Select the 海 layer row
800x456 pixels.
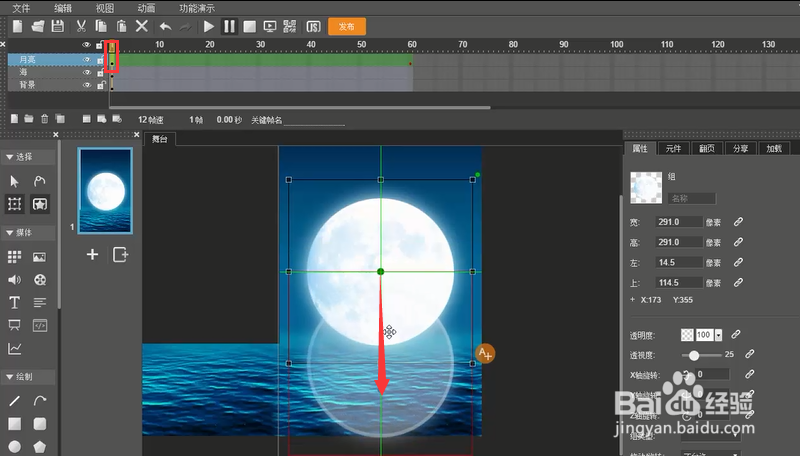(x=58, y=72)
